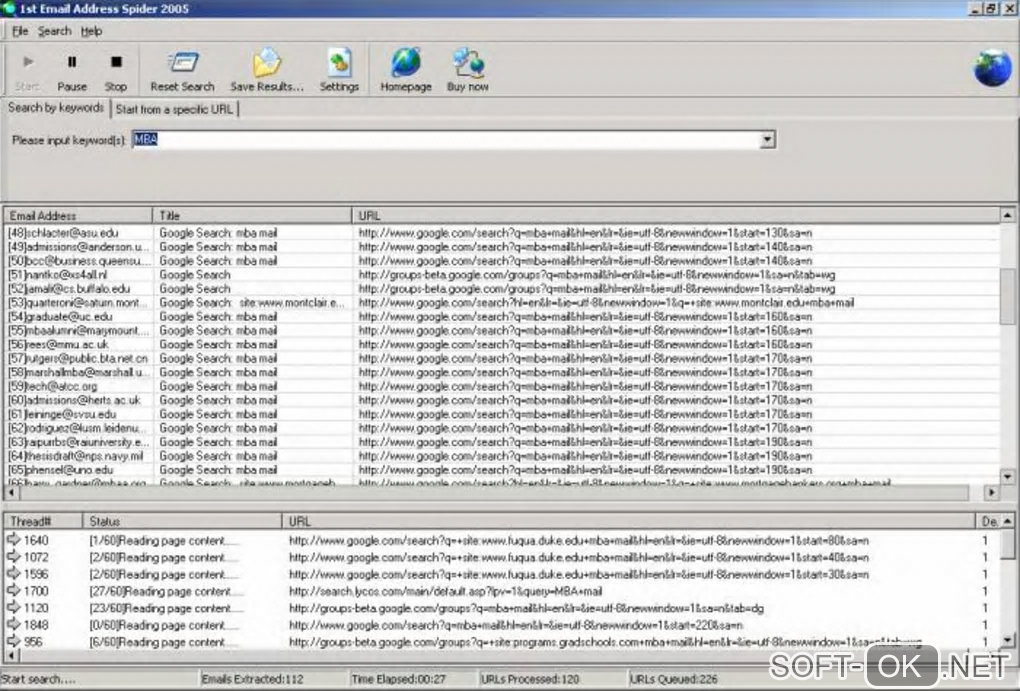
Task: Click arrow icon of thread 1120
Action: [x=14, y=608]
